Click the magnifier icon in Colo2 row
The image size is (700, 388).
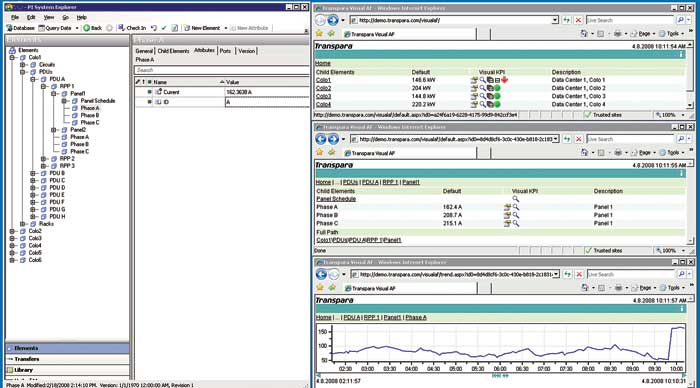pyautogui.click(x=482, y=88)
